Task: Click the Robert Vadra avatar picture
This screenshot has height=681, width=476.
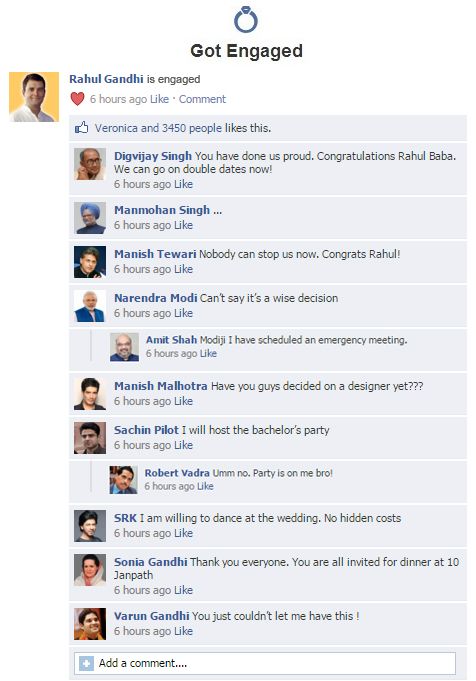Action: (x=123, y=480)
